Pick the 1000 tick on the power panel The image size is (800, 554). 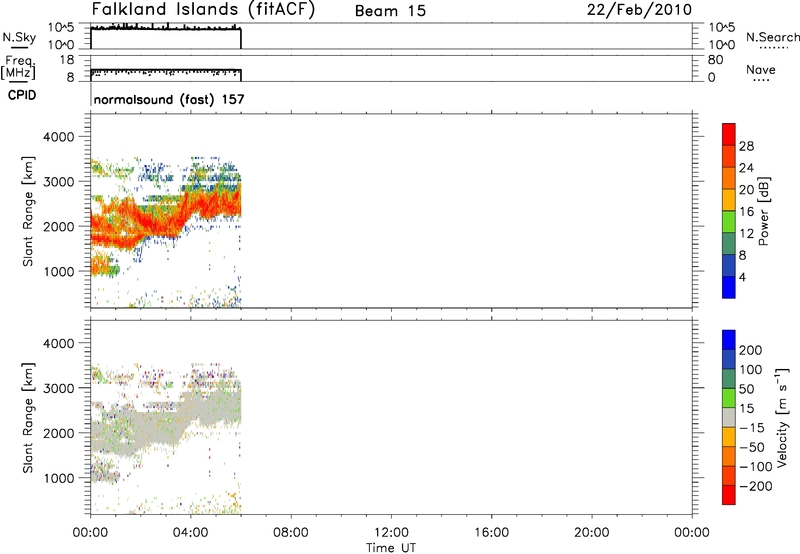tap(58, 271)
